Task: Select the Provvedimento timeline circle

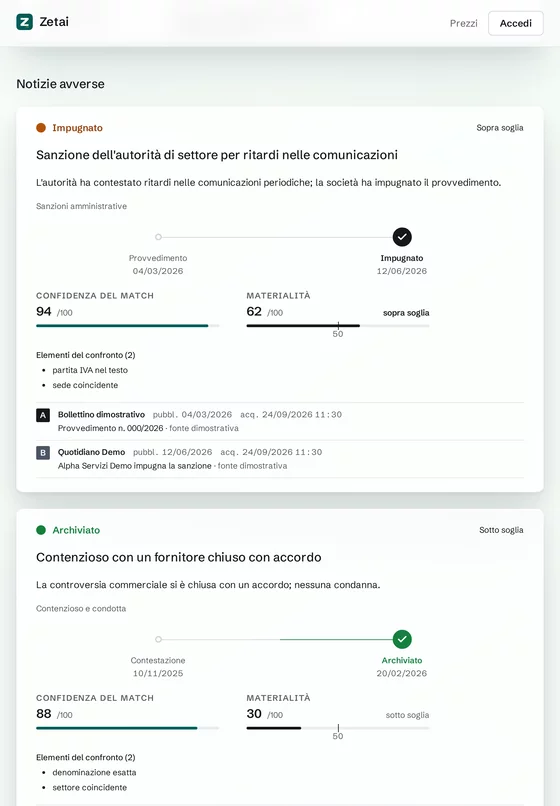Action: pos(158,237)
